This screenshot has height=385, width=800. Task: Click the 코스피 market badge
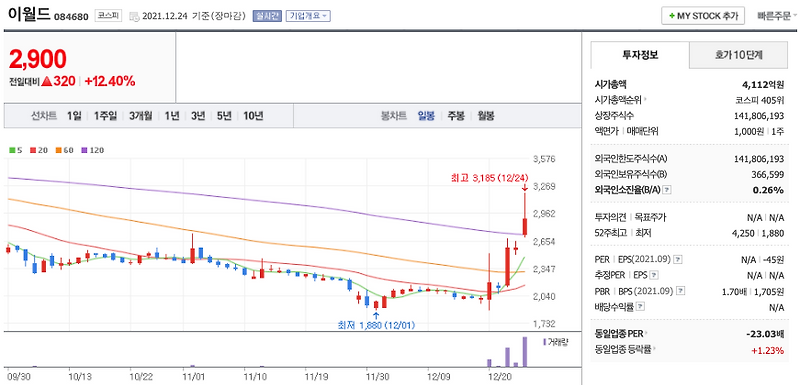tap(108, 16)
